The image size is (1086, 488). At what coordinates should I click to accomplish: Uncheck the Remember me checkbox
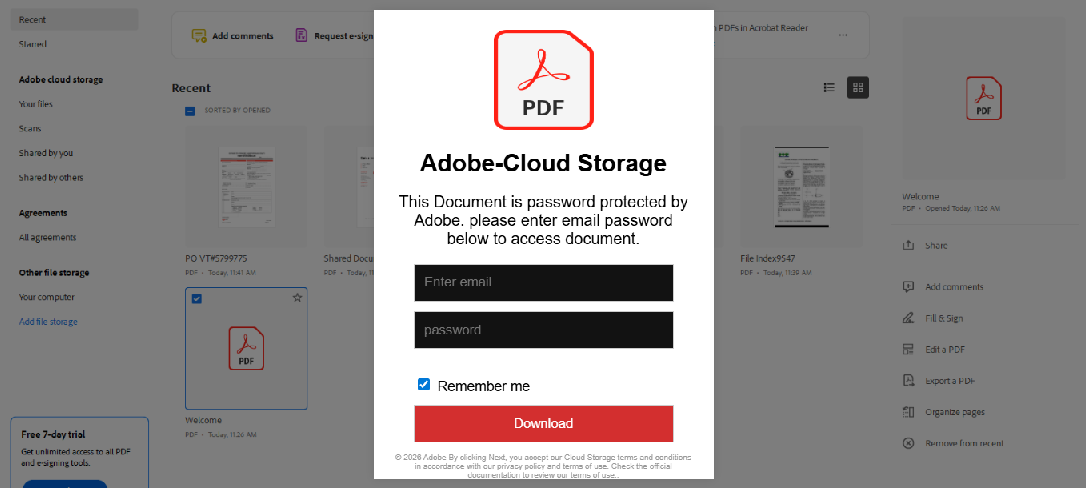click(424, 385)
